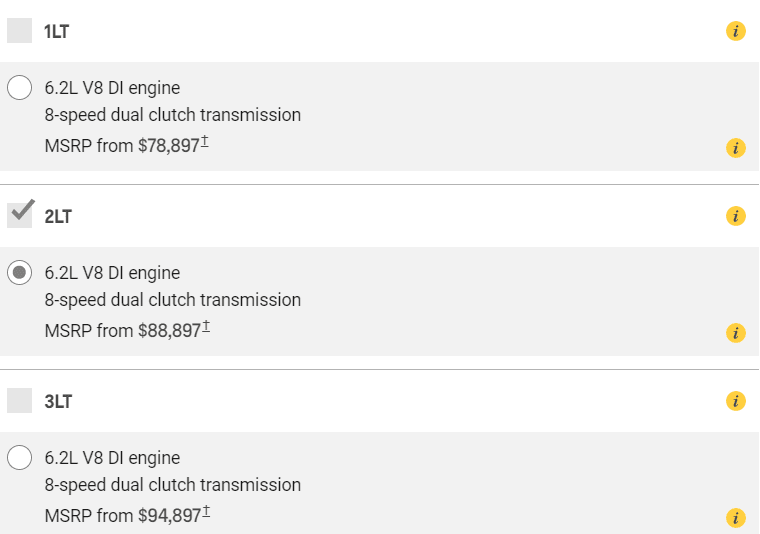Viewport: 760px width, 534px height.
Task: Click the 1LT trim name text
Action: tap(57, 32)
